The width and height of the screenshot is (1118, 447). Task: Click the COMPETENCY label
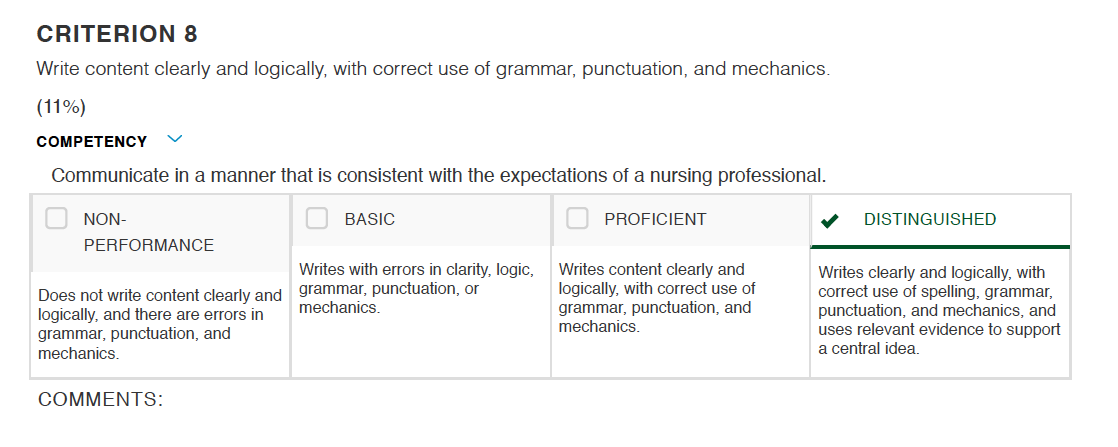91,142
